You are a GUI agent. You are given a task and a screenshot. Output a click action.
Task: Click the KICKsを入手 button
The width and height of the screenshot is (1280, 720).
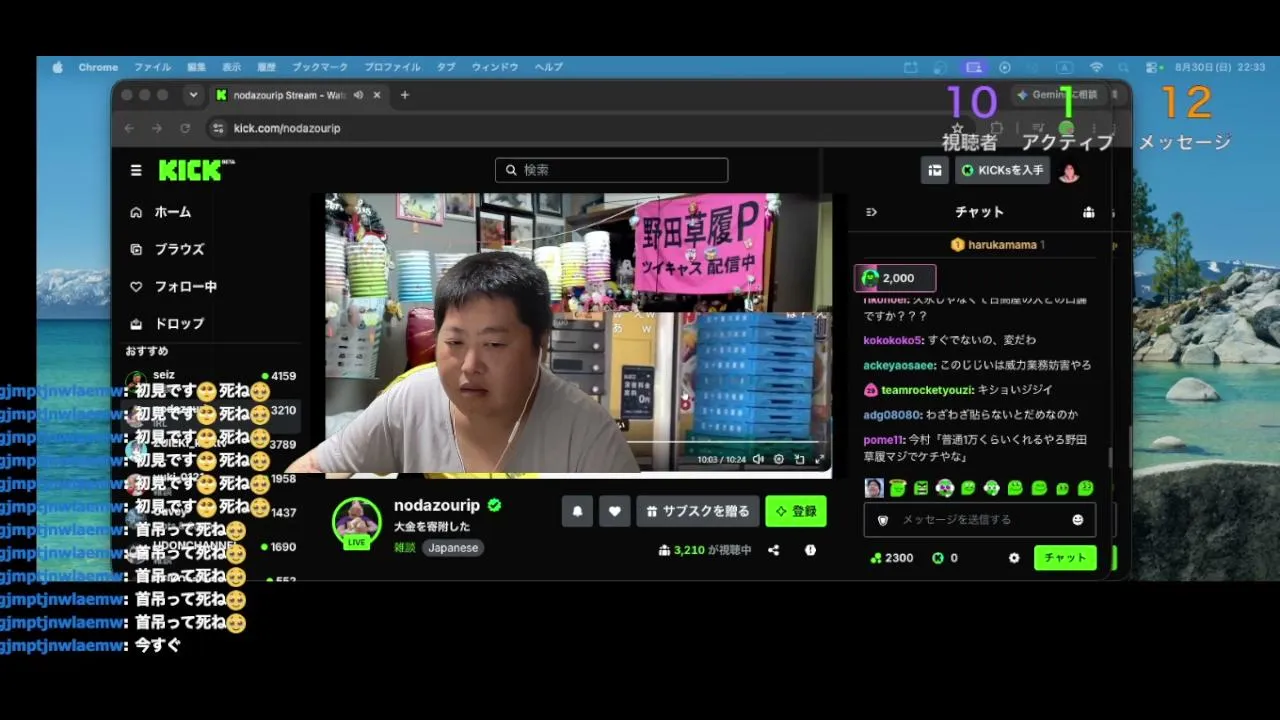click(1002, 170)
